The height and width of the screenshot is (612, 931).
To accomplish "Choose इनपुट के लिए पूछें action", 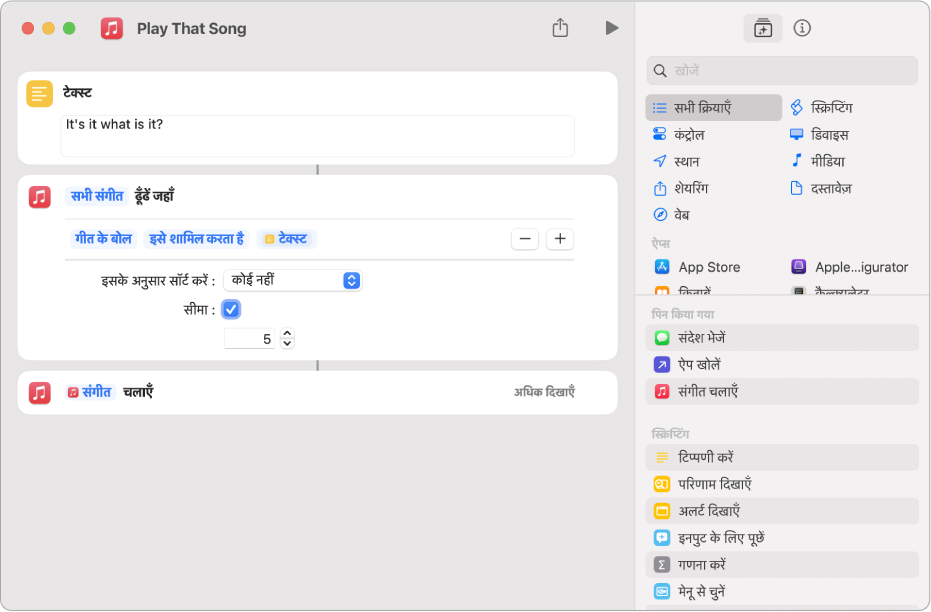I will click(x=782, y=538).
